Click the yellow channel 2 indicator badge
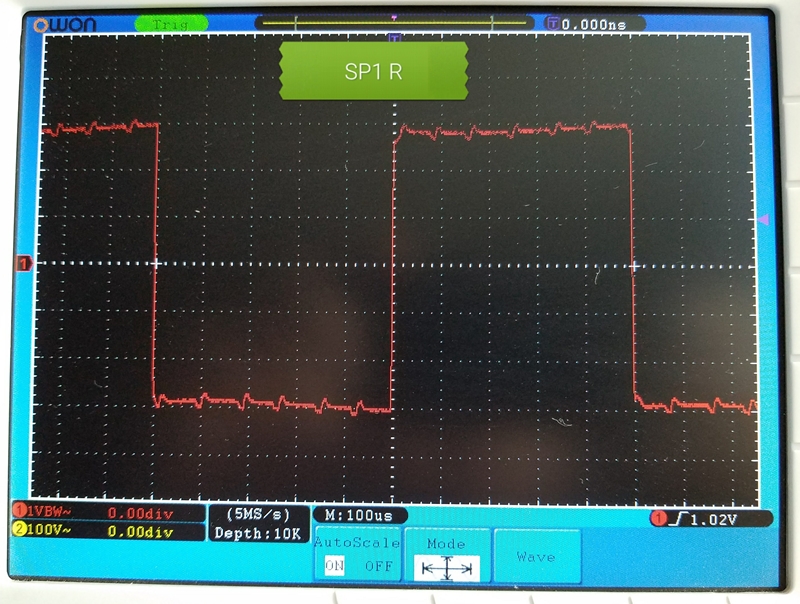Viewport: 800px width, 604px height. 18,531
